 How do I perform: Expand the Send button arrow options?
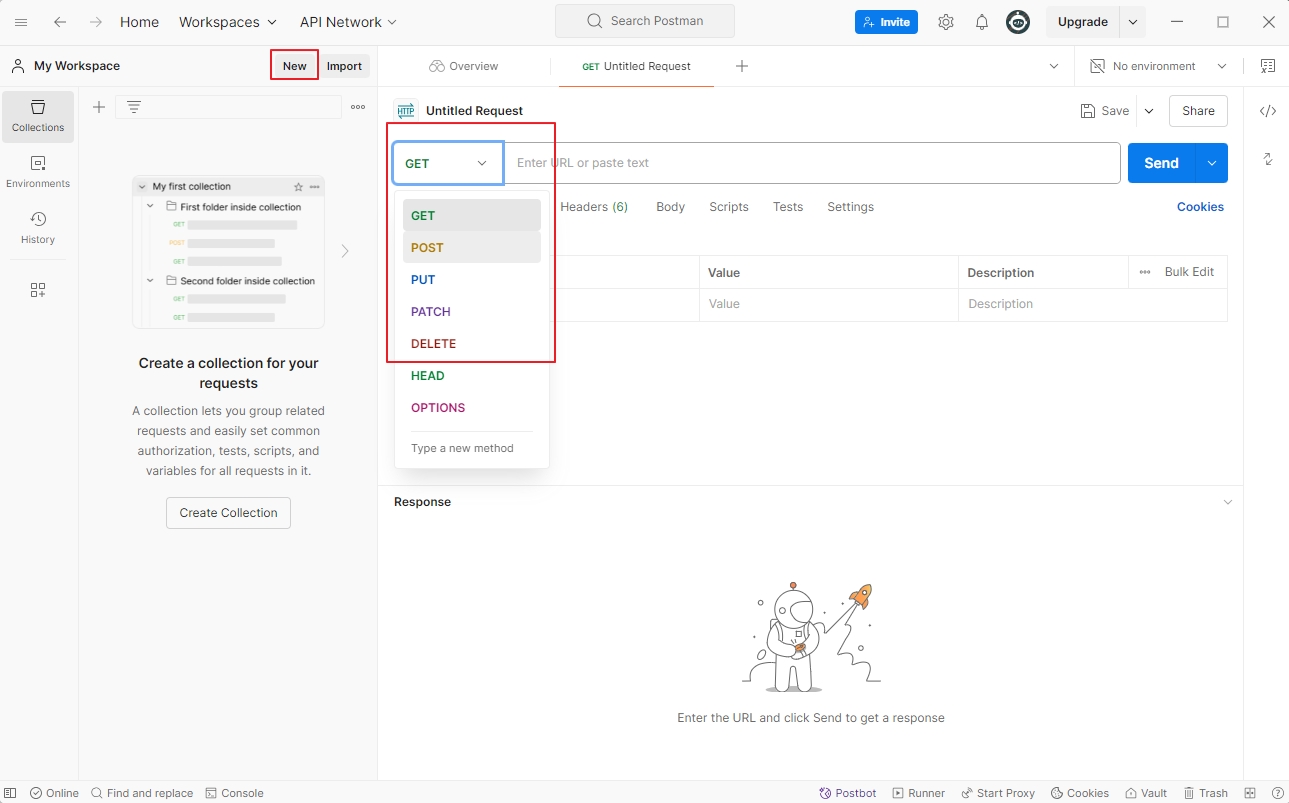click(1212, 163)
